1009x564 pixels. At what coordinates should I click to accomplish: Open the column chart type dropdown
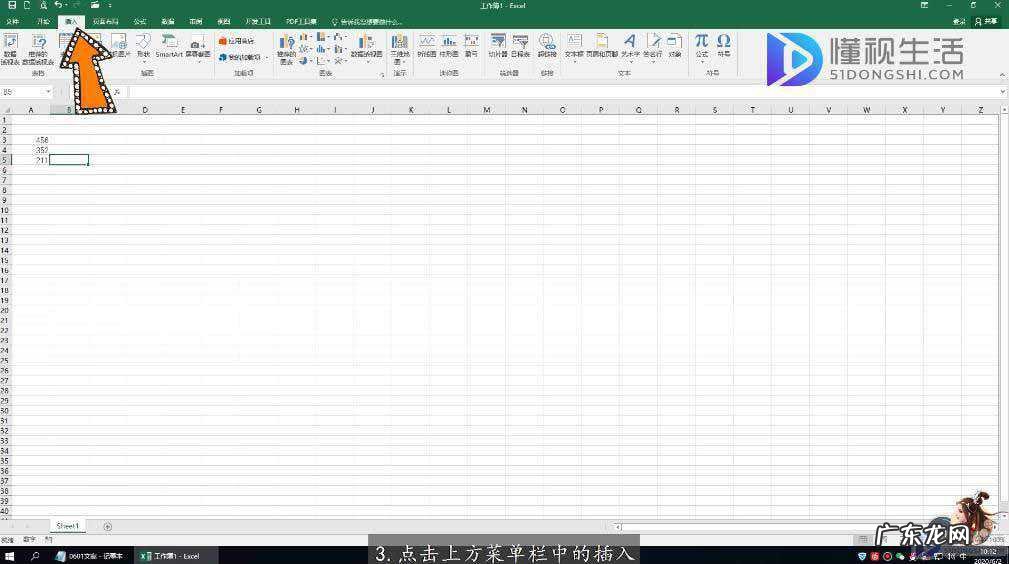click(x=305, y=37)
